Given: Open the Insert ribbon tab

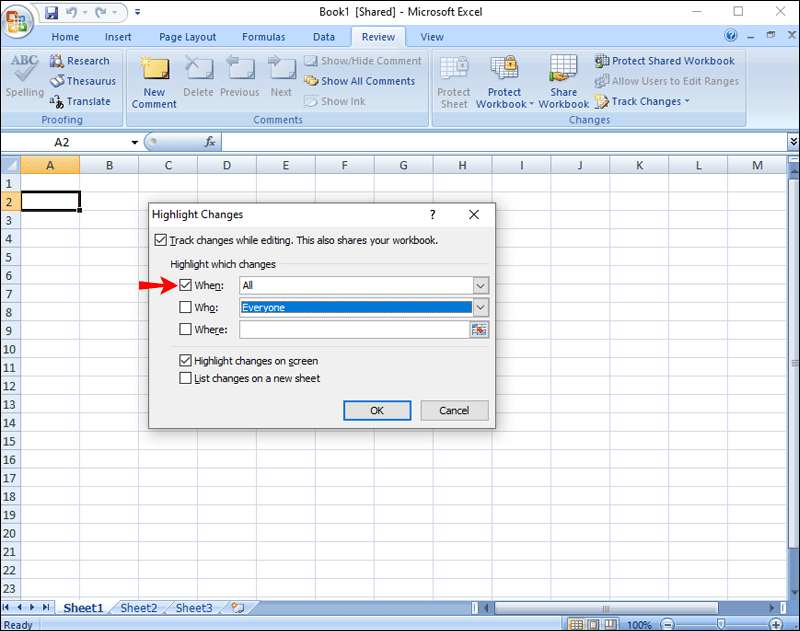Looking at the screenshot, I should 118,37.
